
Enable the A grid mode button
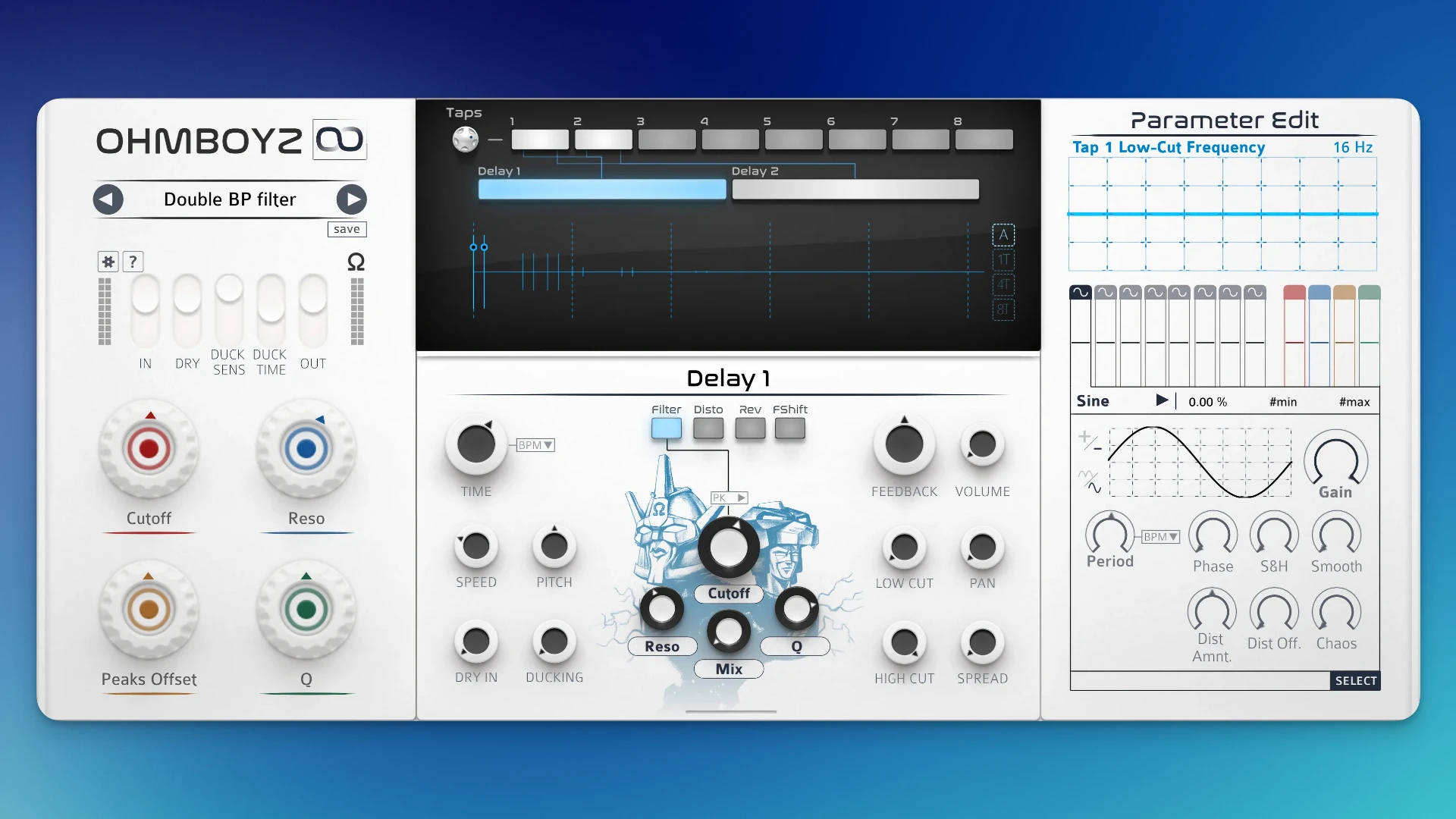click(1003, 235)
